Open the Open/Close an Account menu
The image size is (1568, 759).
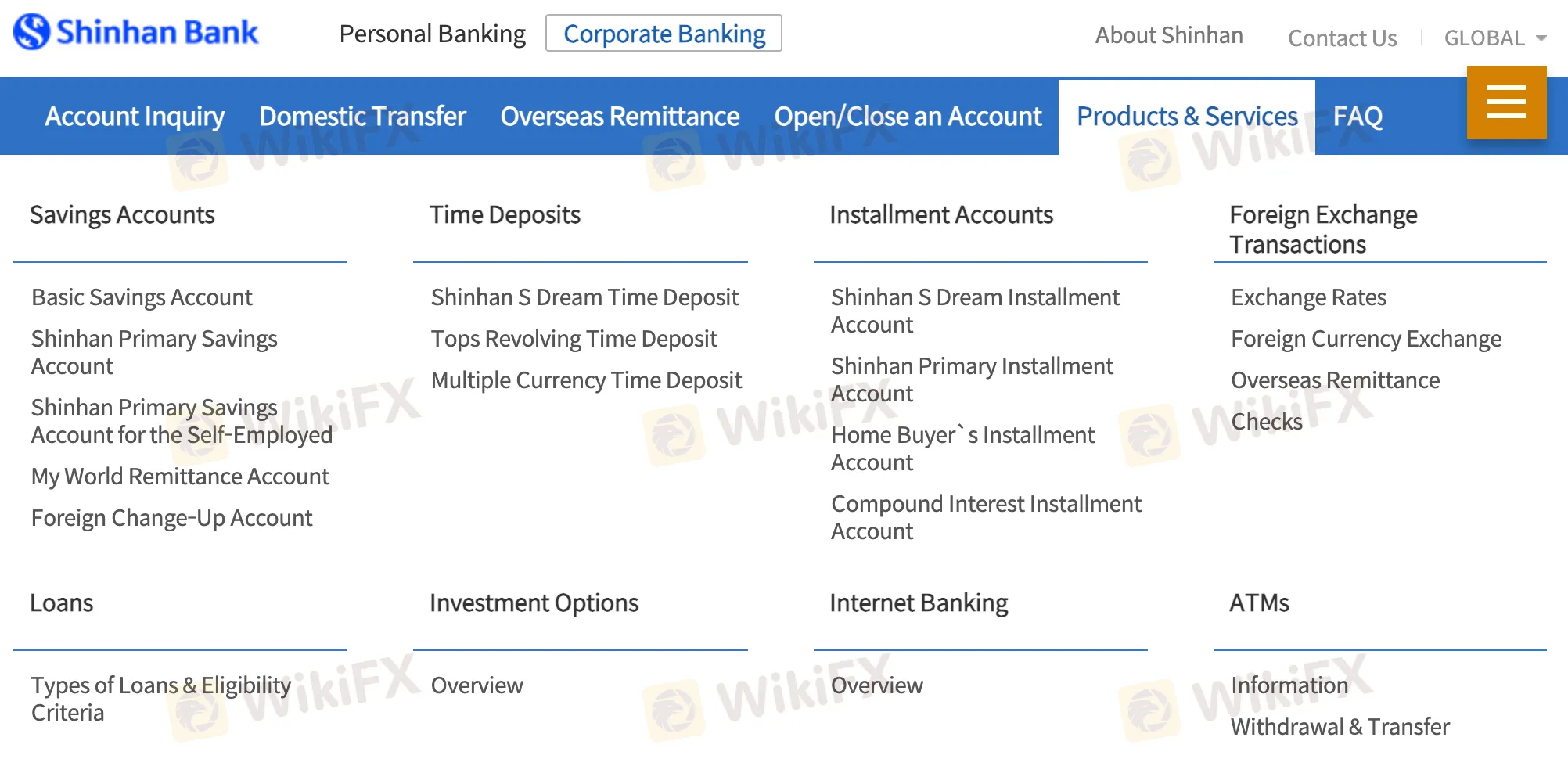908,117
